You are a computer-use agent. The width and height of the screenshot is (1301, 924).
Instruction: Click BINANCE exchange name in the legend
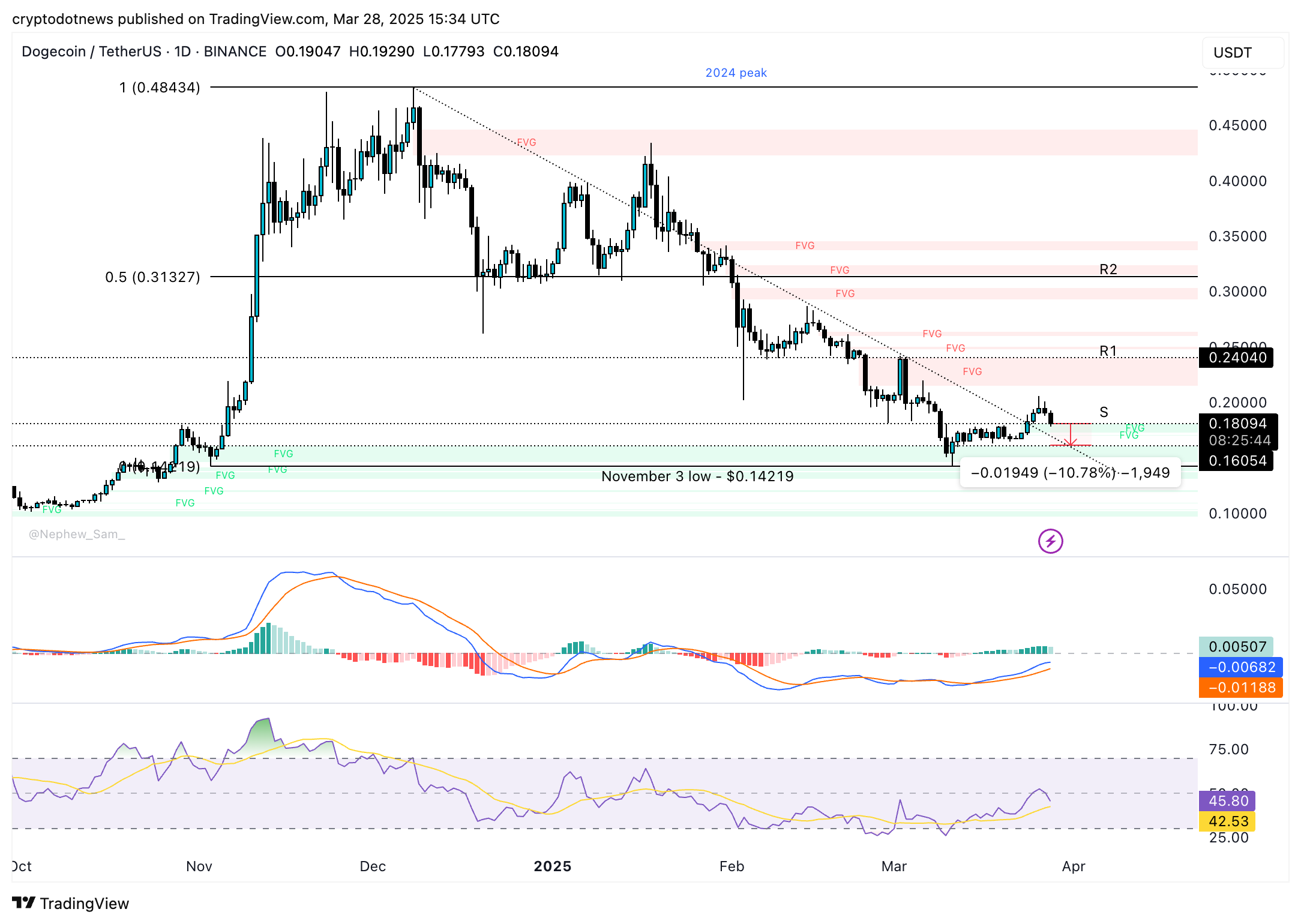234,52
